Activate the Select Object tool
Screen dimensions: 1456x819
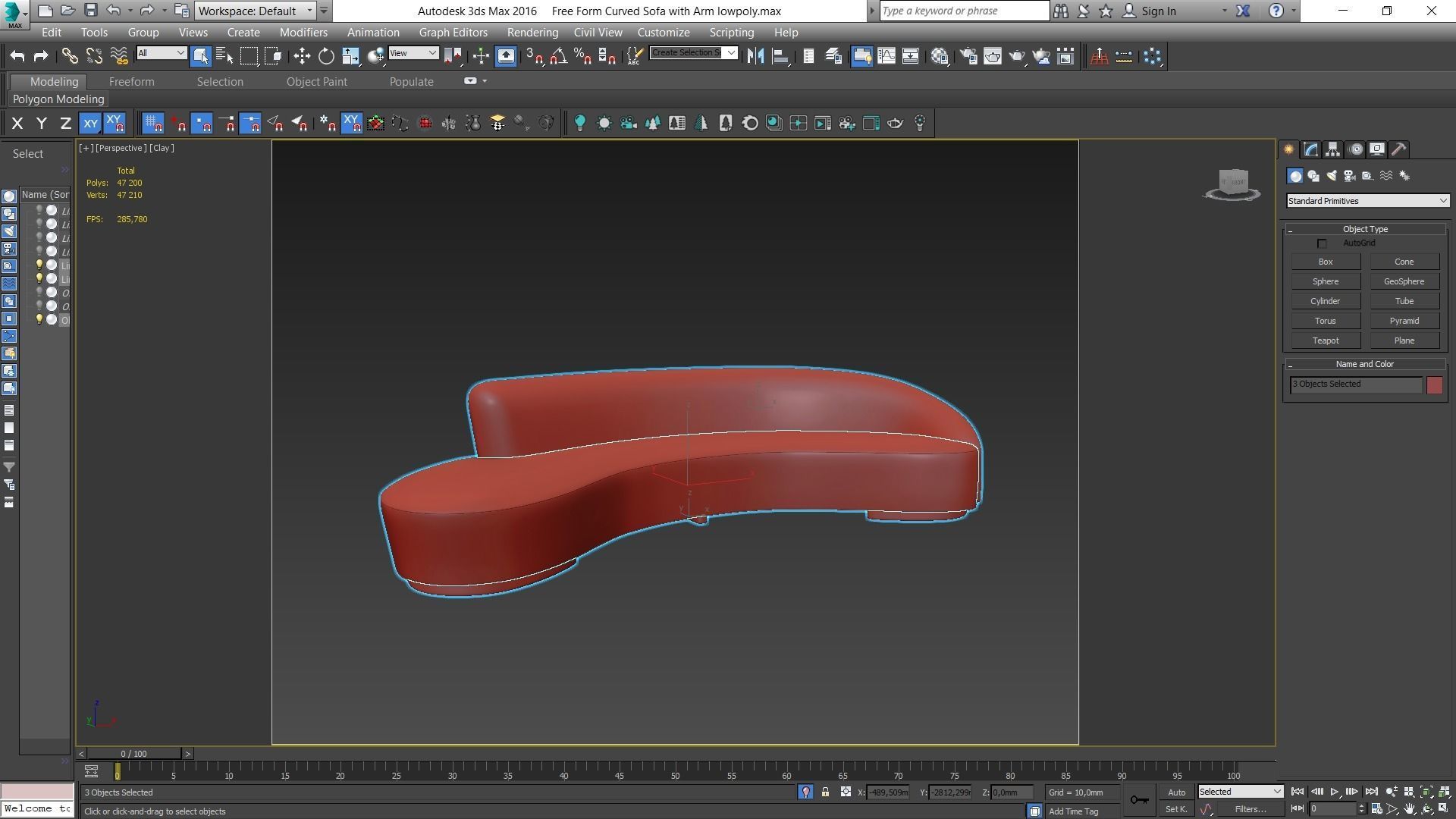pos(200,56)
